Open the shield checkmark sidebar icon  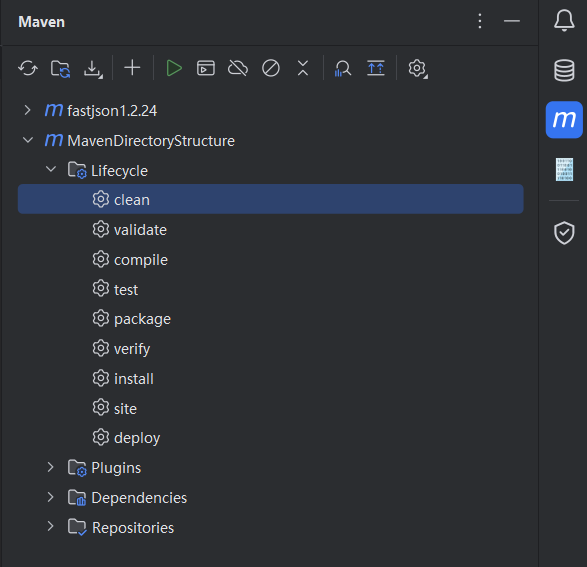(564, 233)
